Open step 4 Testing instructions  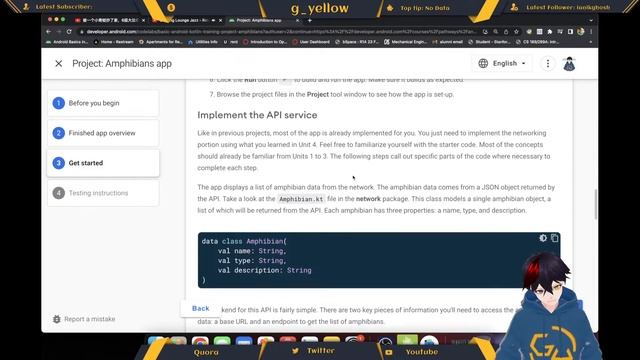tap(103, 193)
